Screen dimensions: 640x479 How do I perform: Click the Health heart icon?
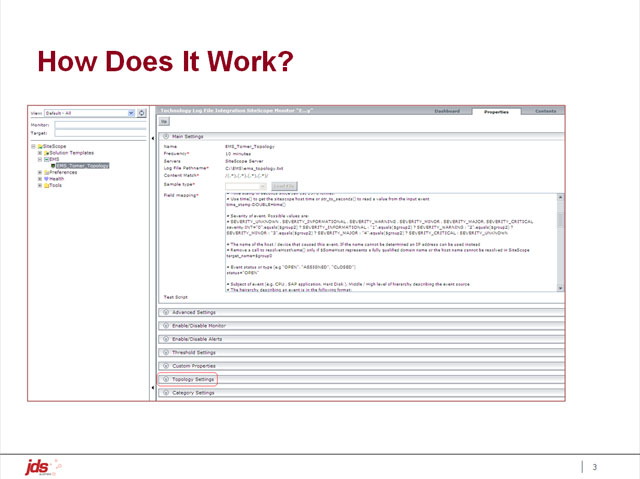[x=47, y=179]
